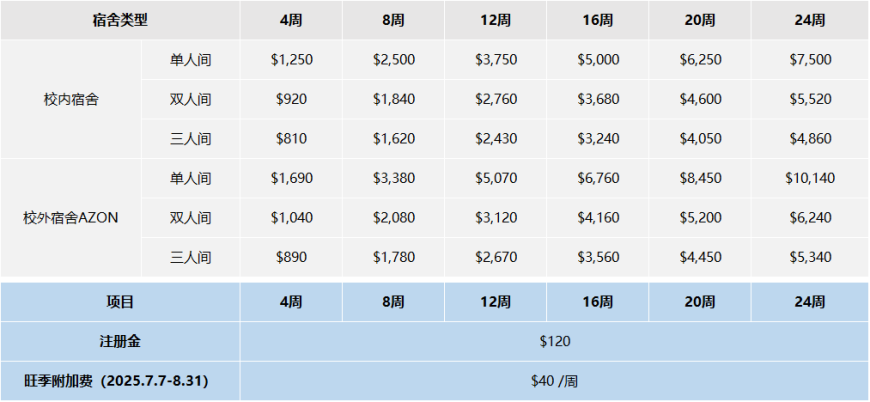This screenshot has width=870, height=402.
Task: Select the $1,250 price cell
Action: (292, 60)
